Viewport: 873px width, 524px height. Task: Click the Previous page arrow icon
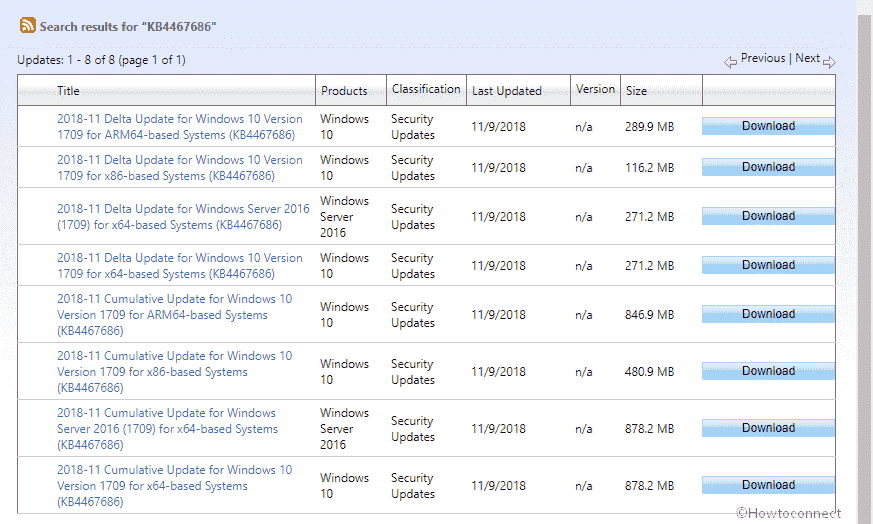(730, 62)
